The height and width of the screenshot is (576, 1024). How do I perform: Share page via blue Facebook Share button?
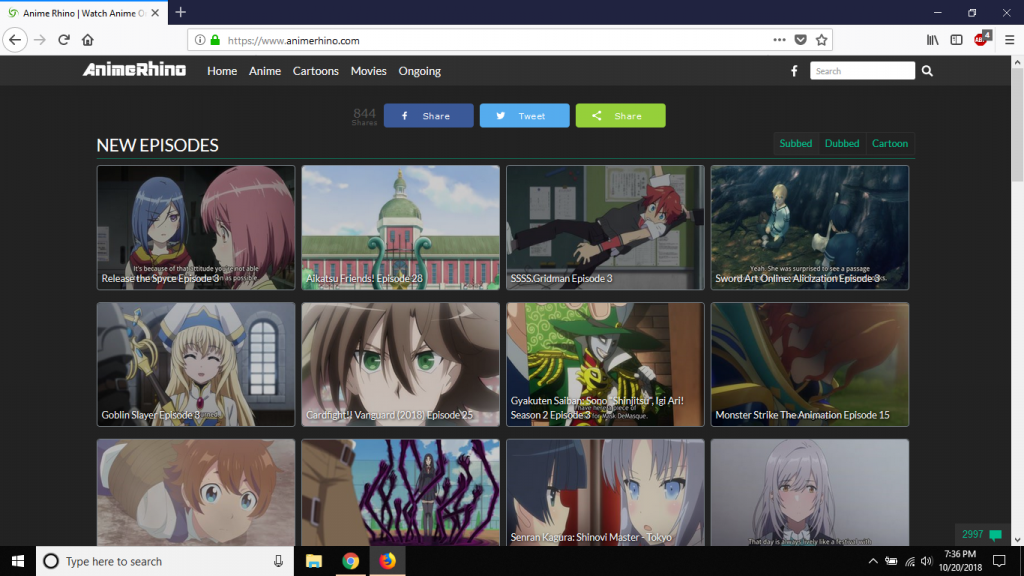[428, 116]
